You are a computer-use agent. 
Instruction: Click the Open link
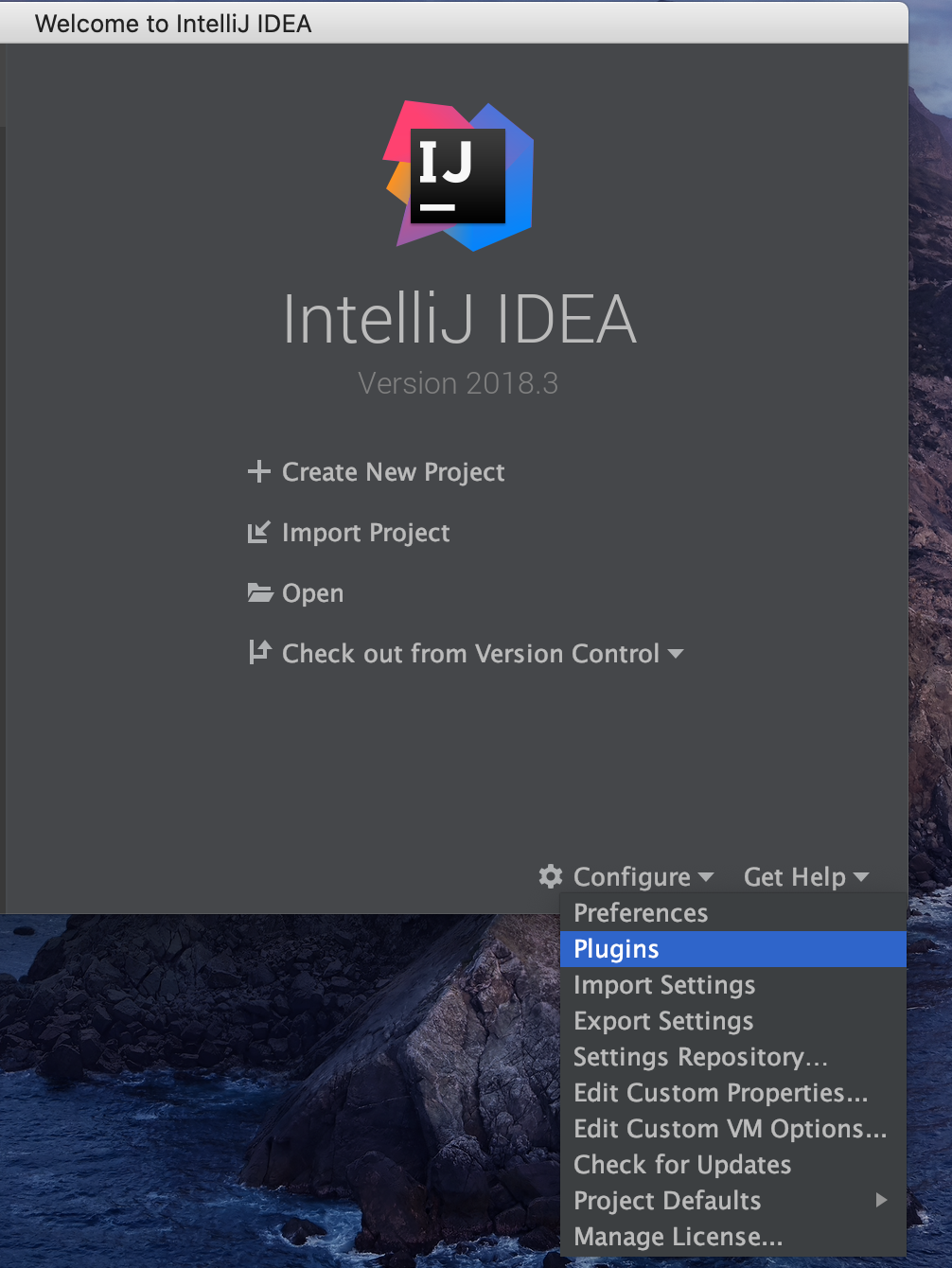pos(312,593)
